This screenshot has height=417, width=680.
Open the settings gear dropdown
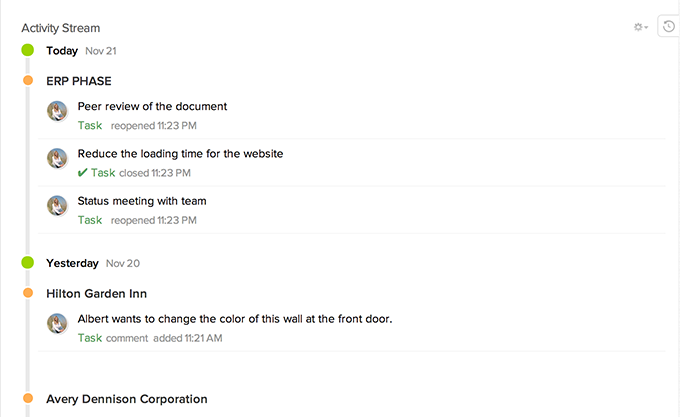coord(640,27)
